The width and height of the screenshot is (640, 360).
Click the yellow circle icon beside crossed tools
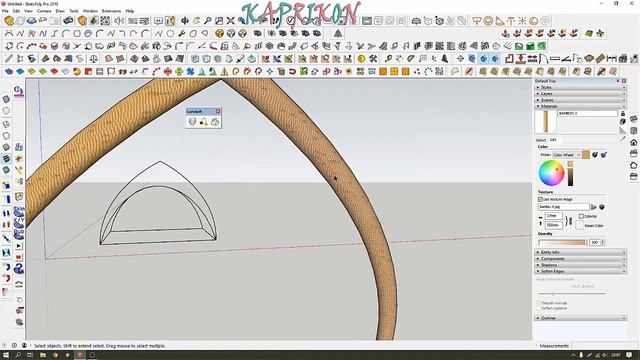tap(361, 59)
